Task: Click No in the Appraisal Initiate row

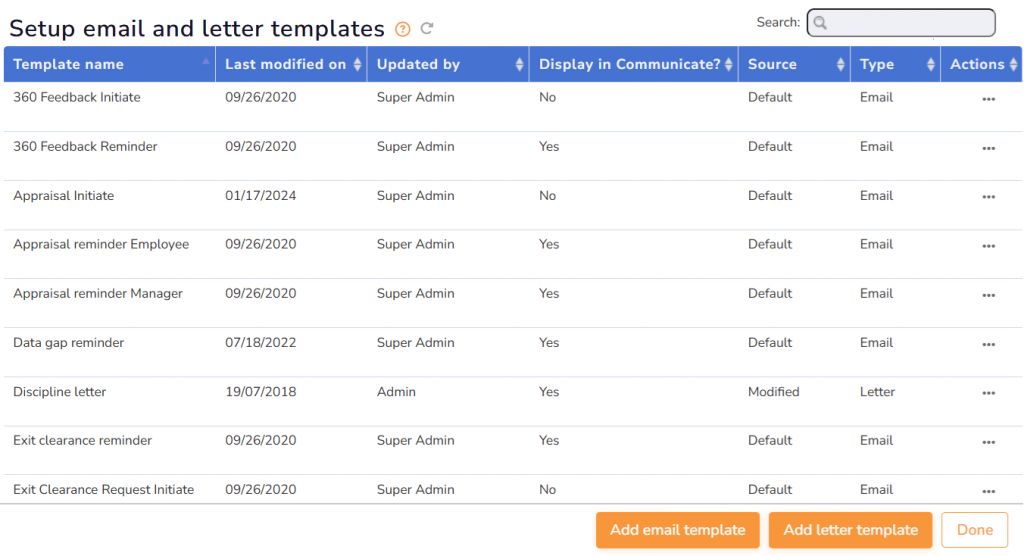Action: (547, 195)
